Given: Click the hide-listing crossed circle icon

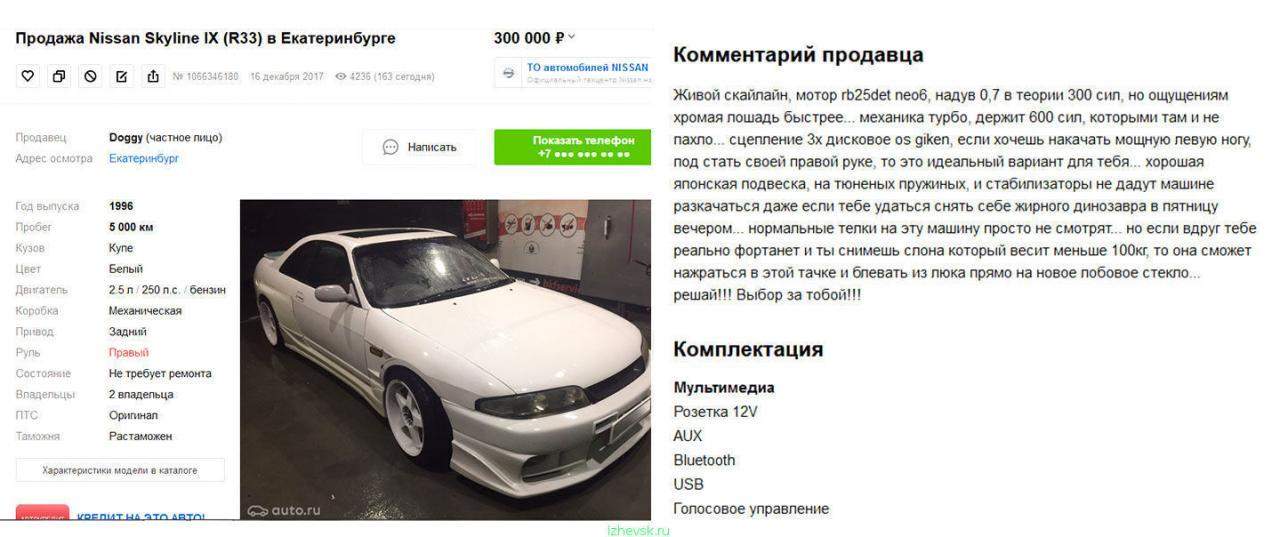Looking at the screenshot, I should point(90,76).
